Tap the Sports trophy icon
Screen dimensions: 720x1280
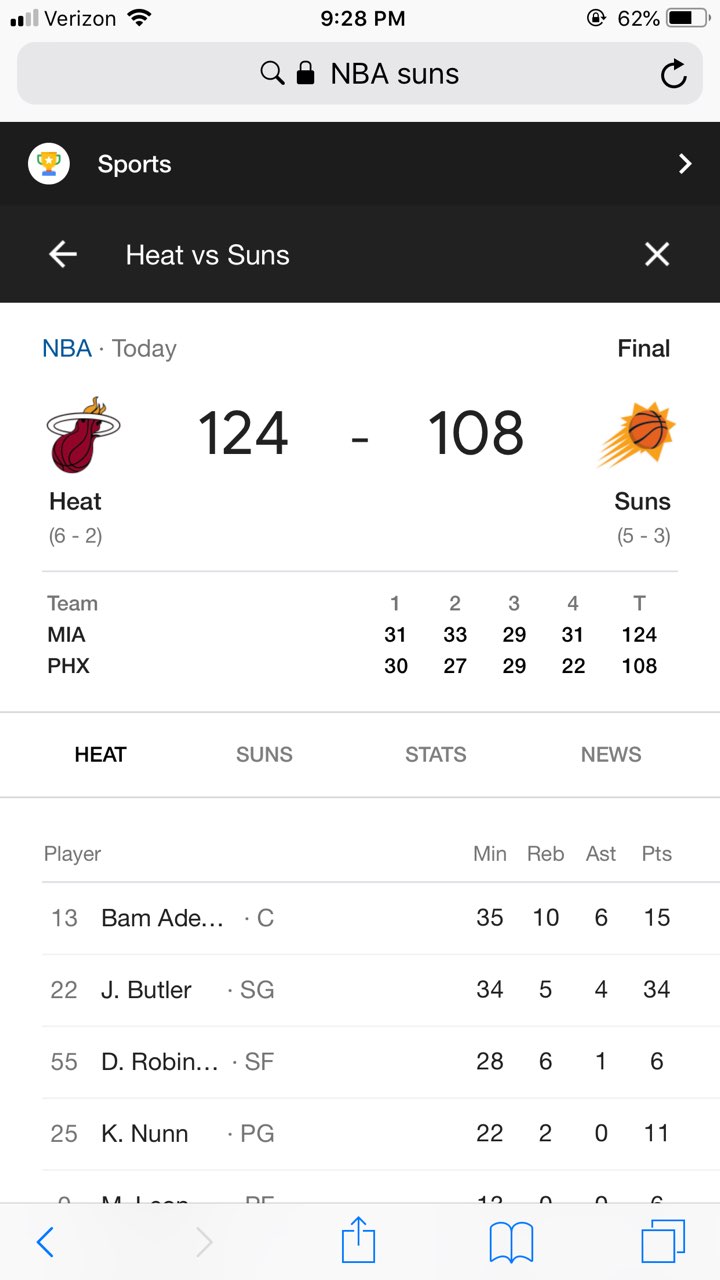(x=49, y=164)
